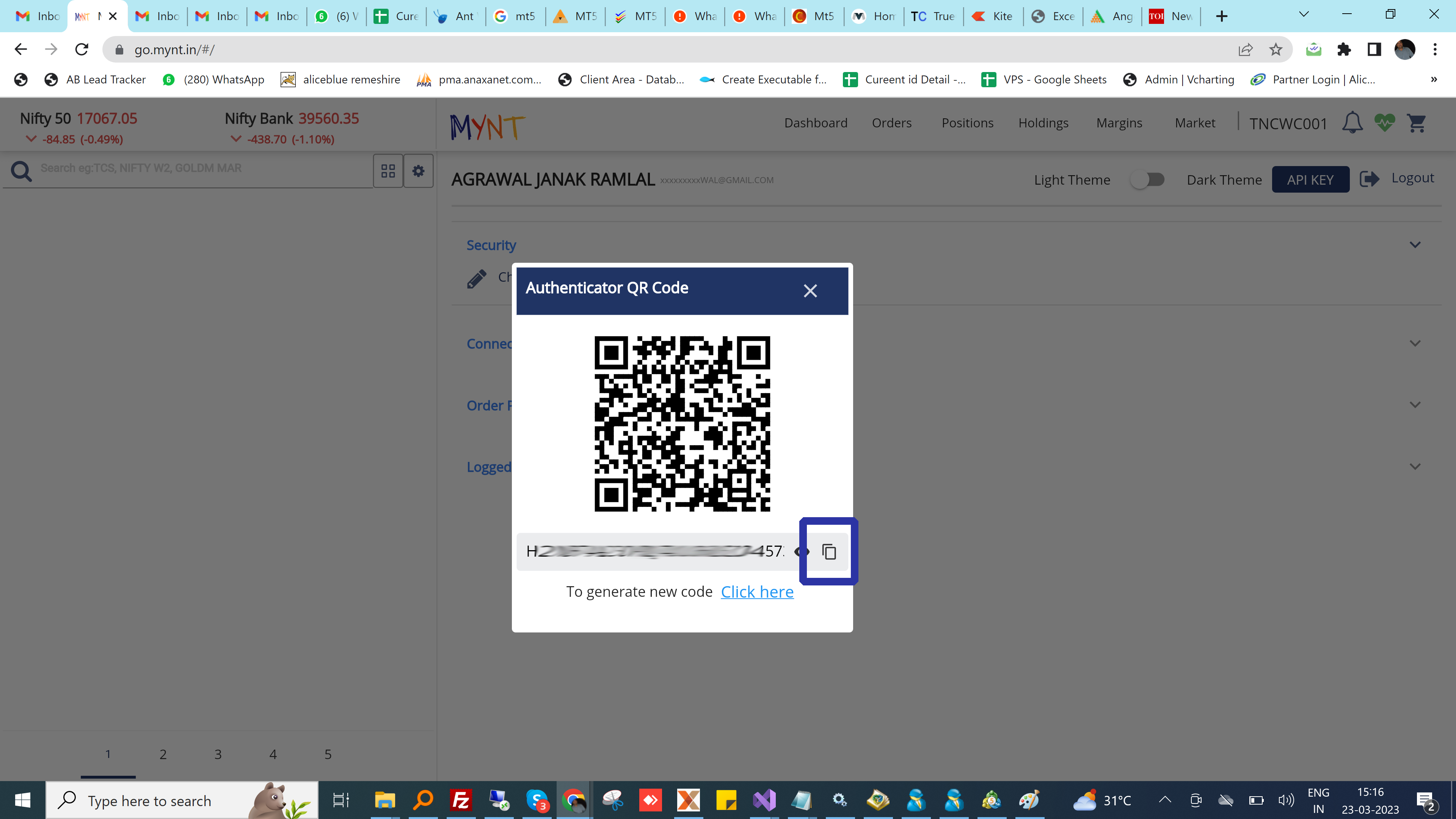Open the TNCWC001 account menu
This screenshot has width=1456, height=819.
[x=1288, y=124]
